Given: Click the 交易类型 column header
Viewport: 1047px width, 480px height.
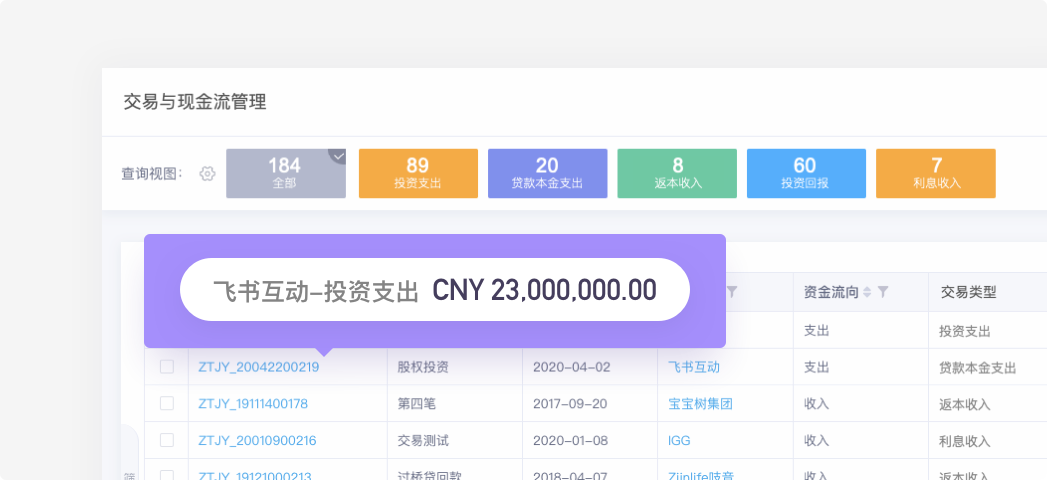Looking at the screenshot, I should 968,292.
